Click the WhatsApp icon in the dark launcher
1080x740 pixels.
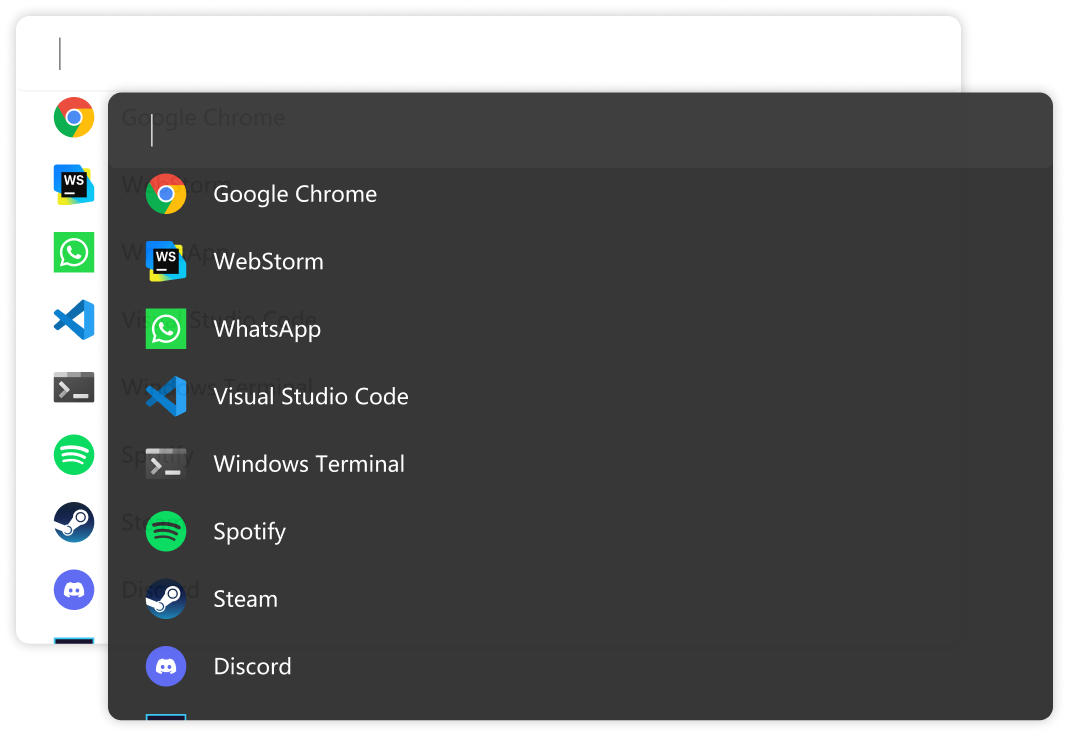click(x=166, y=329)
